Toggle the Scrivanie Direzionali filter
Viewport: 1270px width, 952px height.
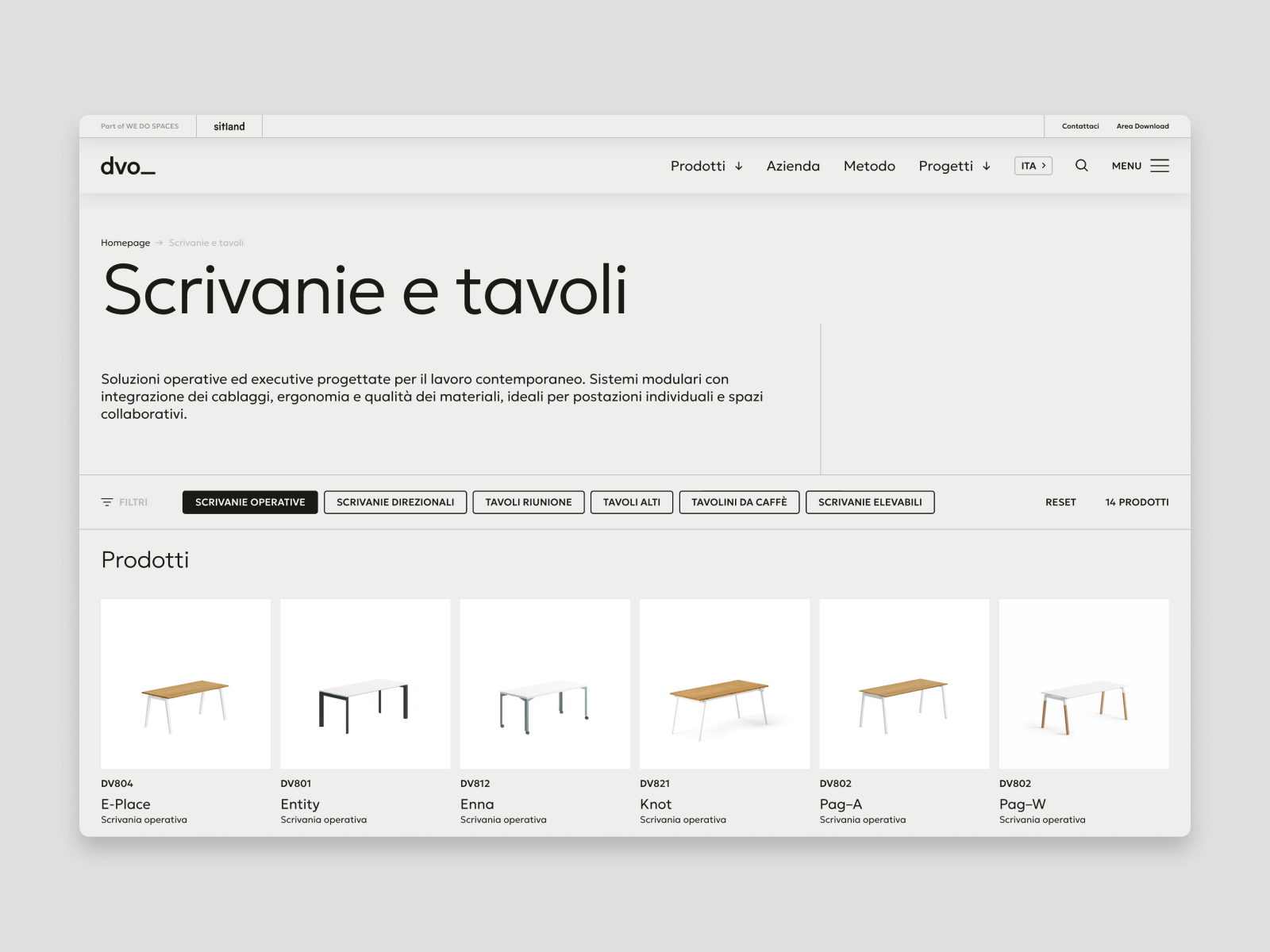click(x=395, y=502)
